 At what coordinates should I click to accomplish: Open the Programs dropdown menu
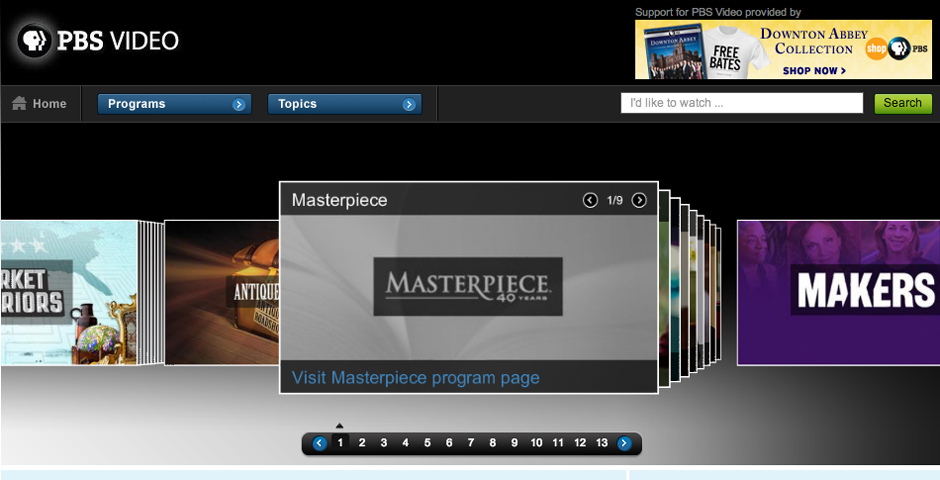point(174,104)
